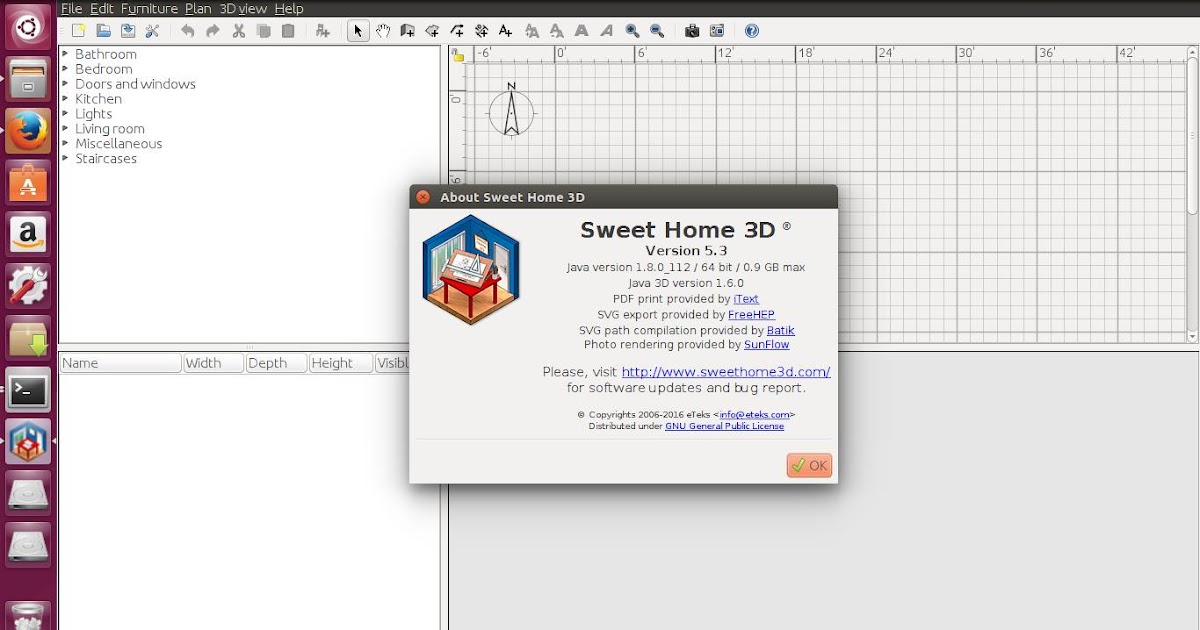Click the Paste clipboard icon
Image resolution: width=1200 pixels, height=630 pixels.
[x=288, y=31]
